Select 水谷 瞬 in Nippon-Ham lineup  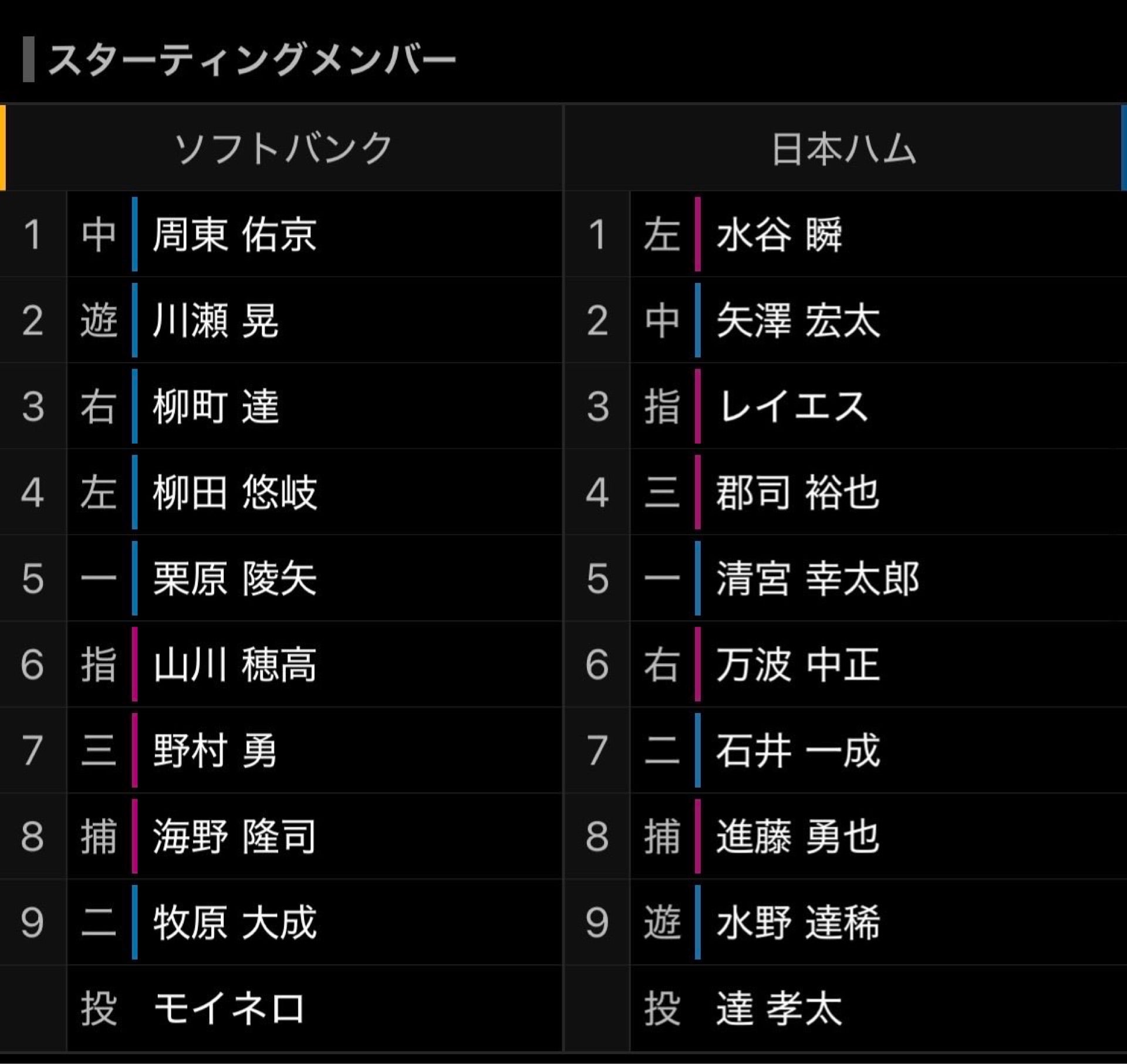tap(779, 235)
